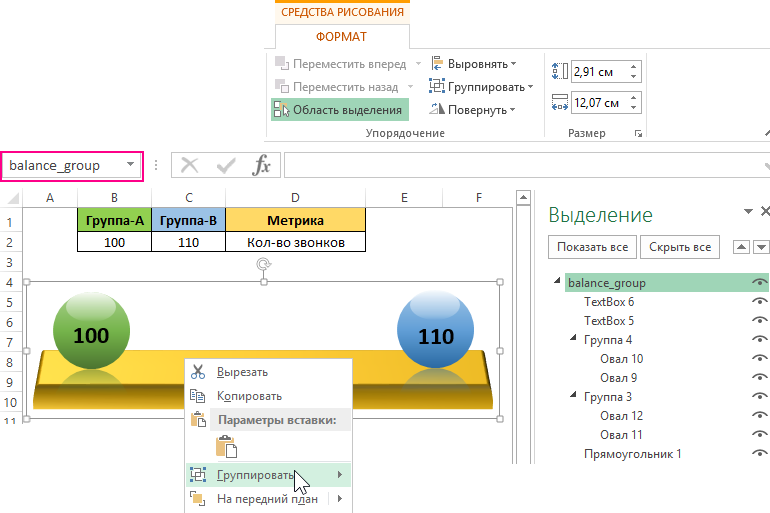Screen dimensions: 770x513
Task: Increase shape height with up spinner
Action: click(633, 67)
